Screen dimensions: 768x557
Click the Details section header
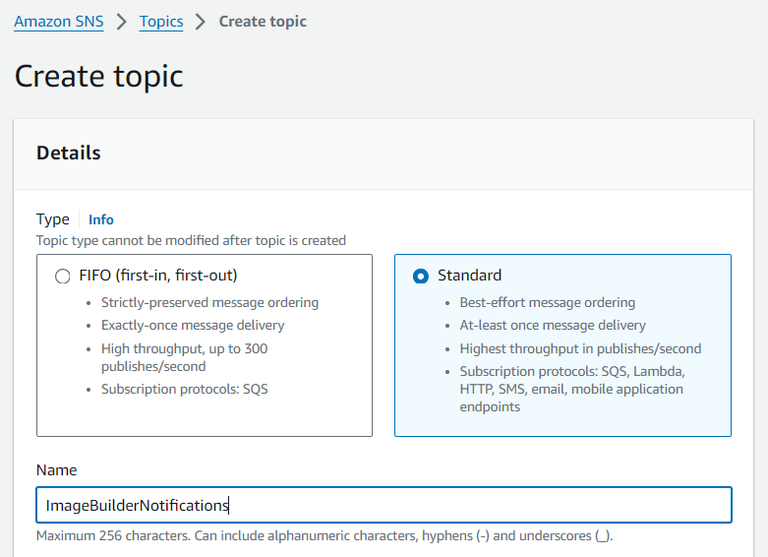click(x=69, y=153)
